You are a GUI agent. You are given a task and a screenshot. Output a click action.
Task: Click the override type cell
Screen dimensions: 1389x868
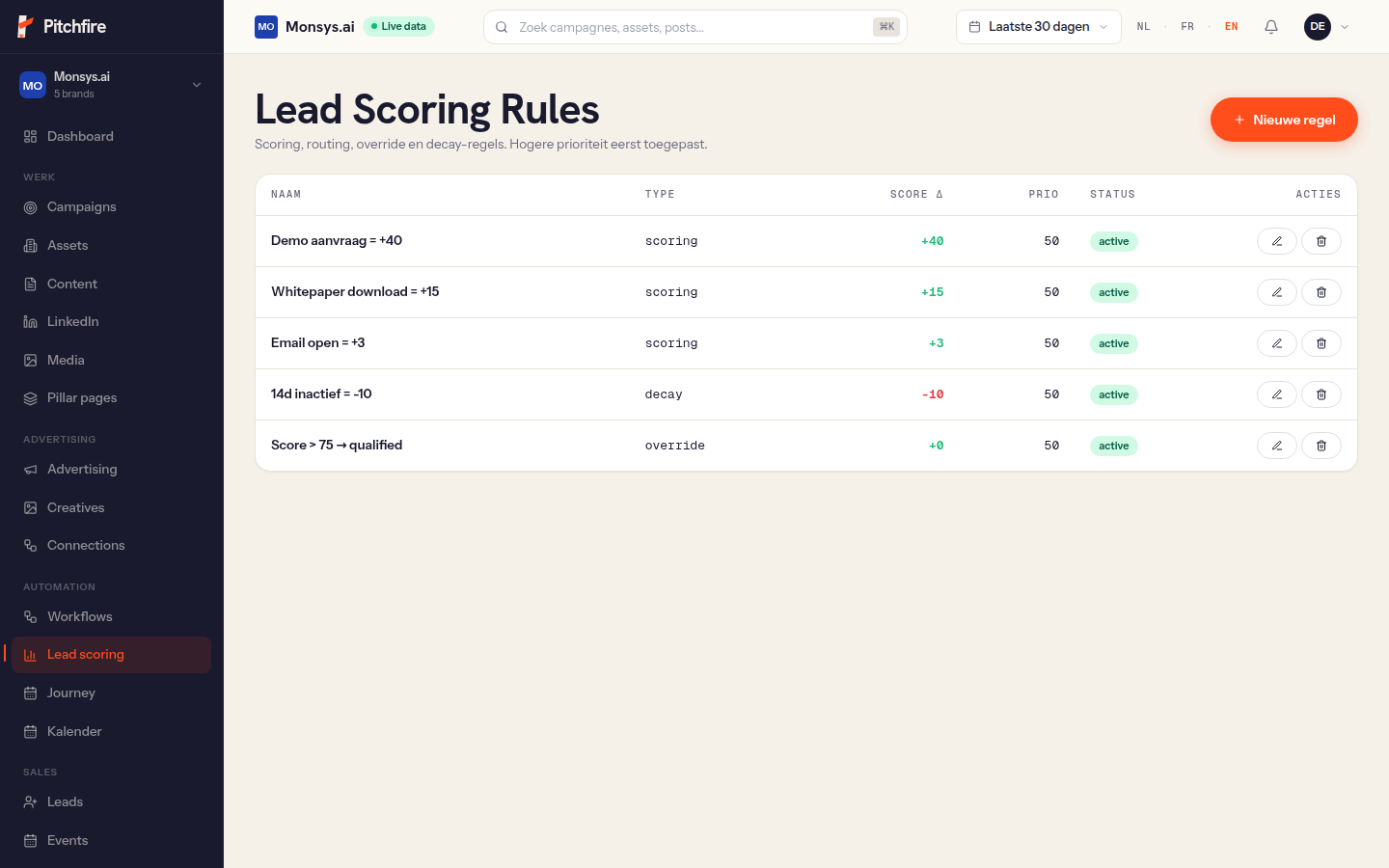tap(675, 446)
